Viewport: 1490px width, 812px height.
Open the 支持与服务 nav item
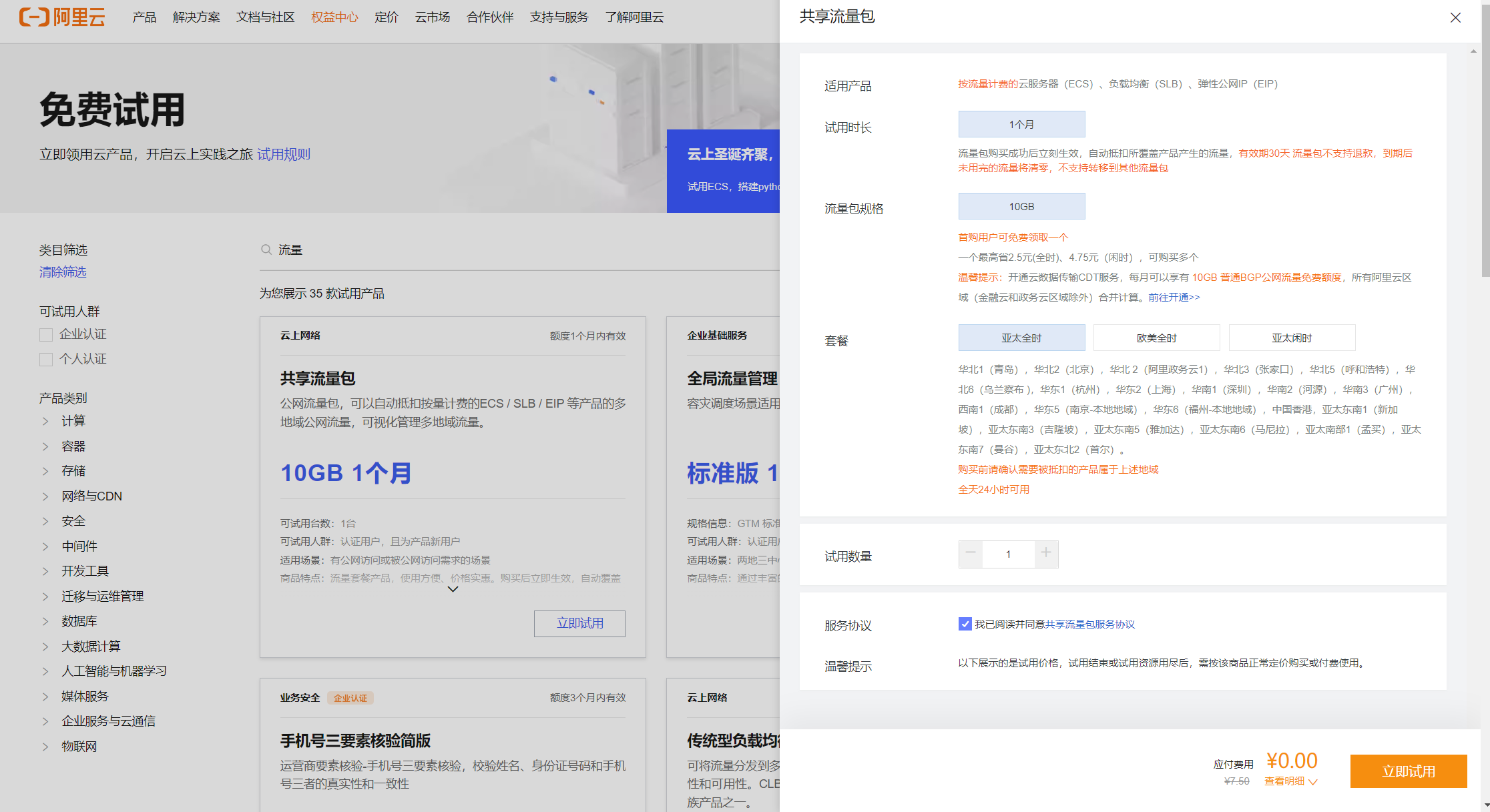[x=559, y=17]
